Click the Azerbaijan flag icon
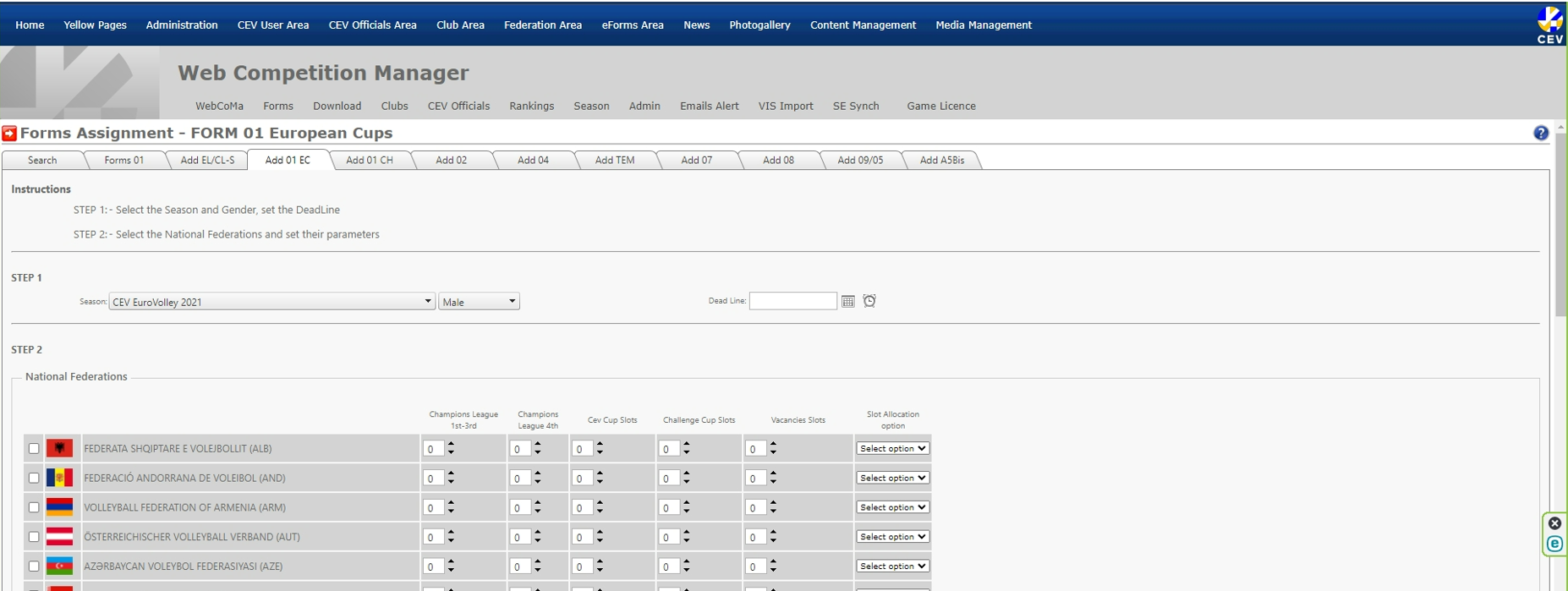The height and width of the screenshot is (591, 1568). click(x=59, y=566)
